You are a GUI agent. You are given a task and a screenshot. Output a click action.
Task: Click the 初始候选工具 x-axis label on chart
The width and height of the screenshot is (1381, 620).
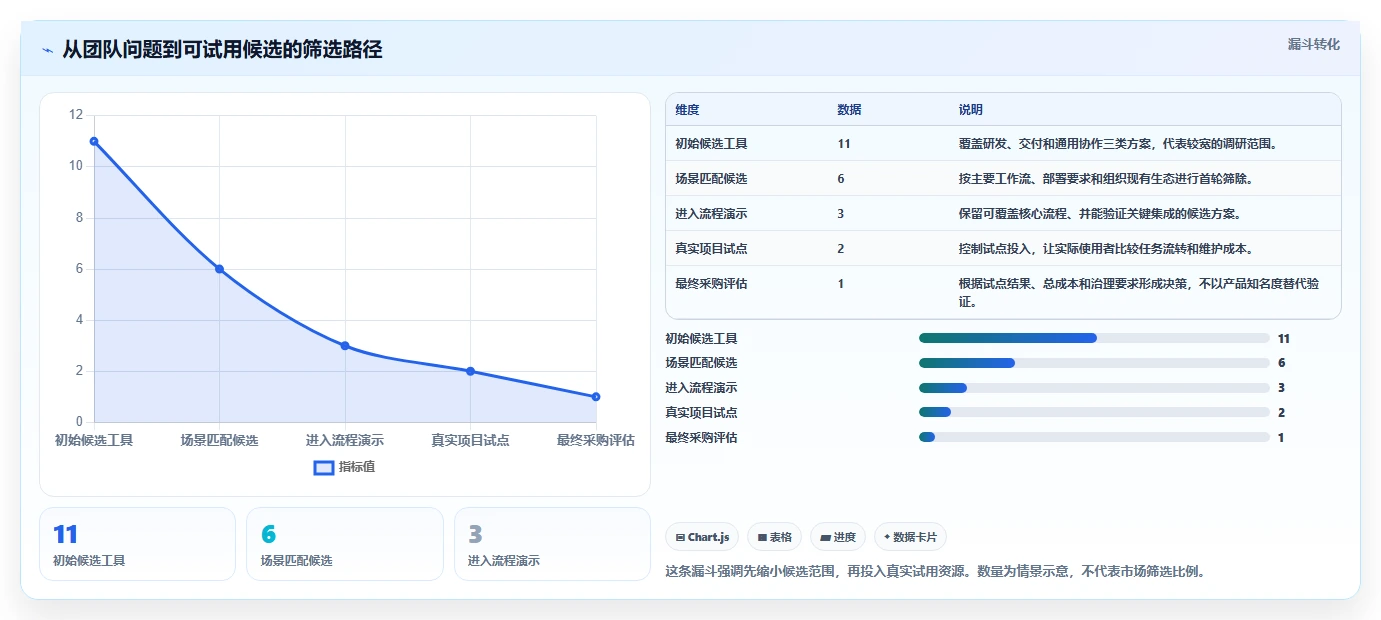pyautogui.click(x=94, y=440)
